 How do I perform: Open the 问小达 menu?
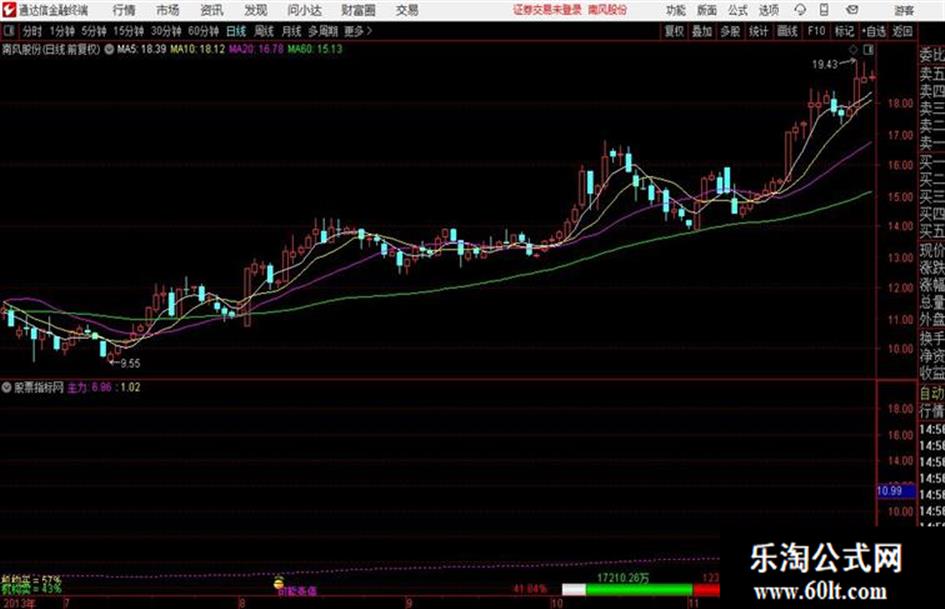pyautogui.click(x=304, y=10)
